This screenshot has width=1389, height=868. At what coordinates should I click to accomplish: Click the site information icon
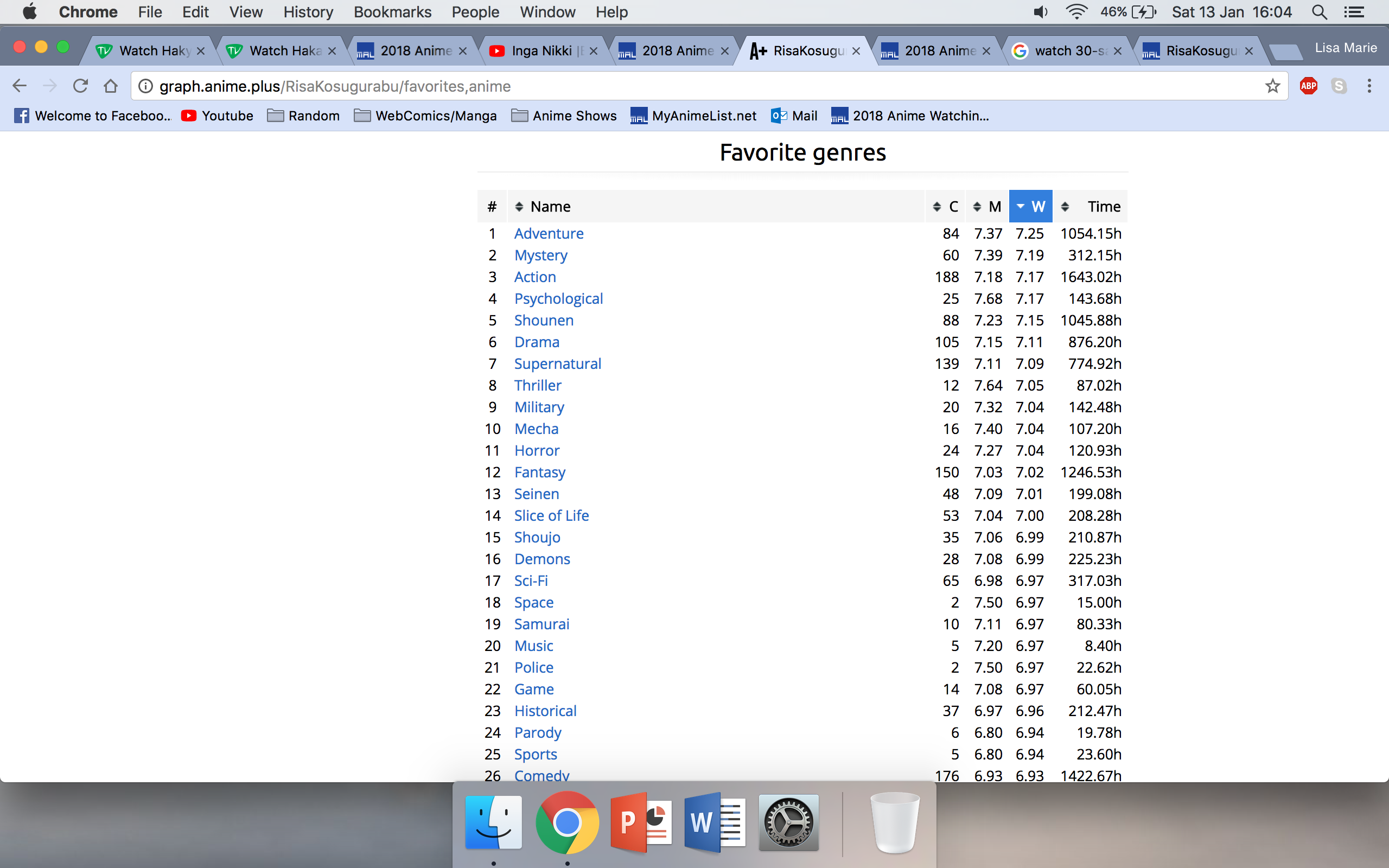click(x=146, y=86)
